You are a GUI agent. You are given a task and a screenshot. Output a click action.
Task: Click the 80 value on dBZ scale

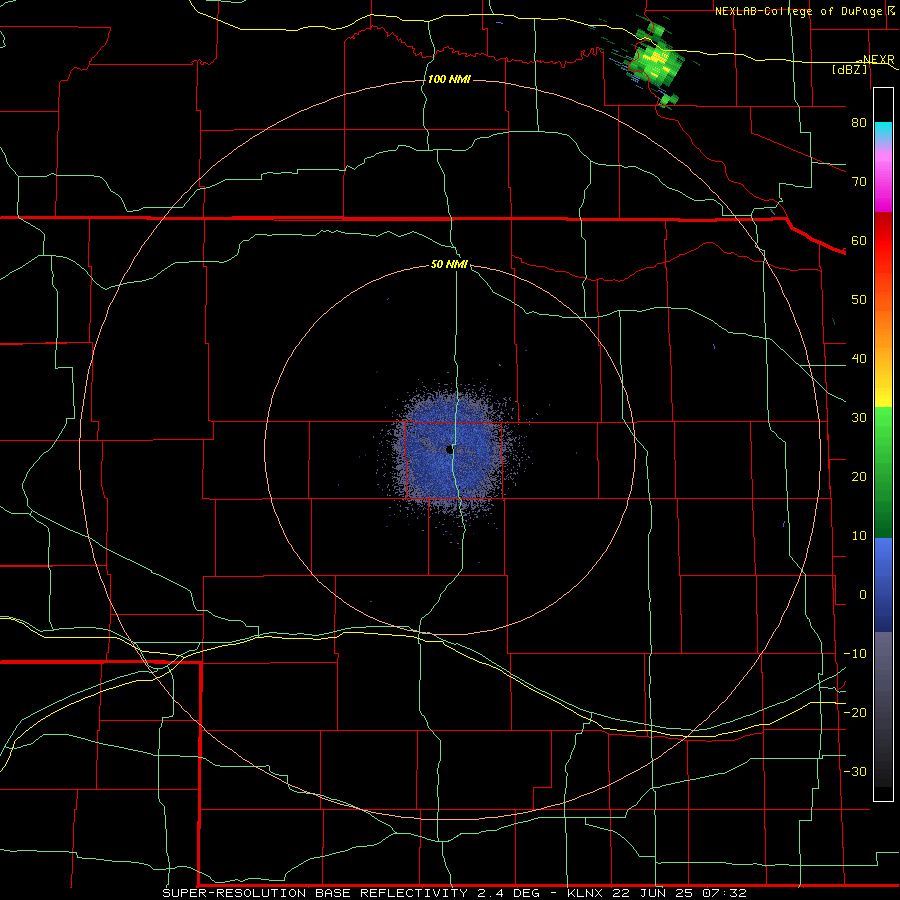(x=859, y=122)
